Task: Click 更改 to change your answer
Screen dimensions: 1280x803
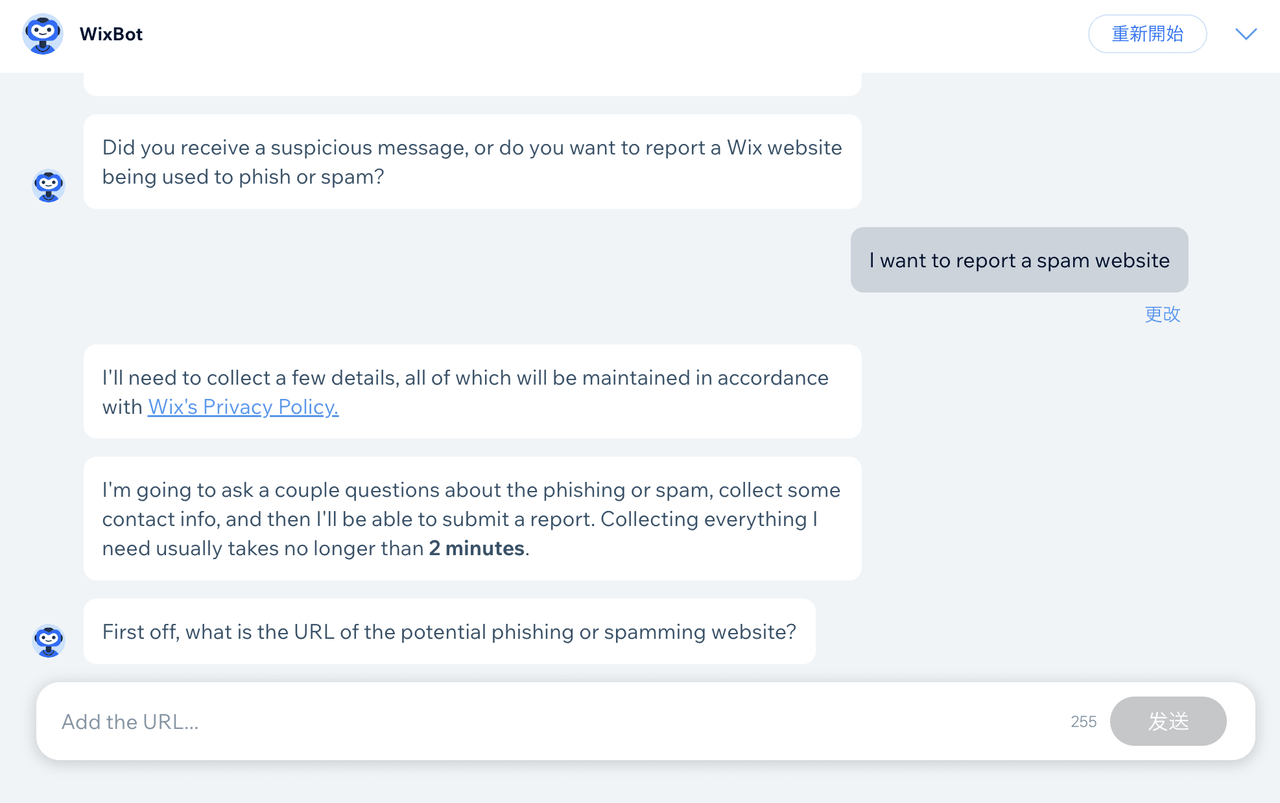Action: [1162, 314]
